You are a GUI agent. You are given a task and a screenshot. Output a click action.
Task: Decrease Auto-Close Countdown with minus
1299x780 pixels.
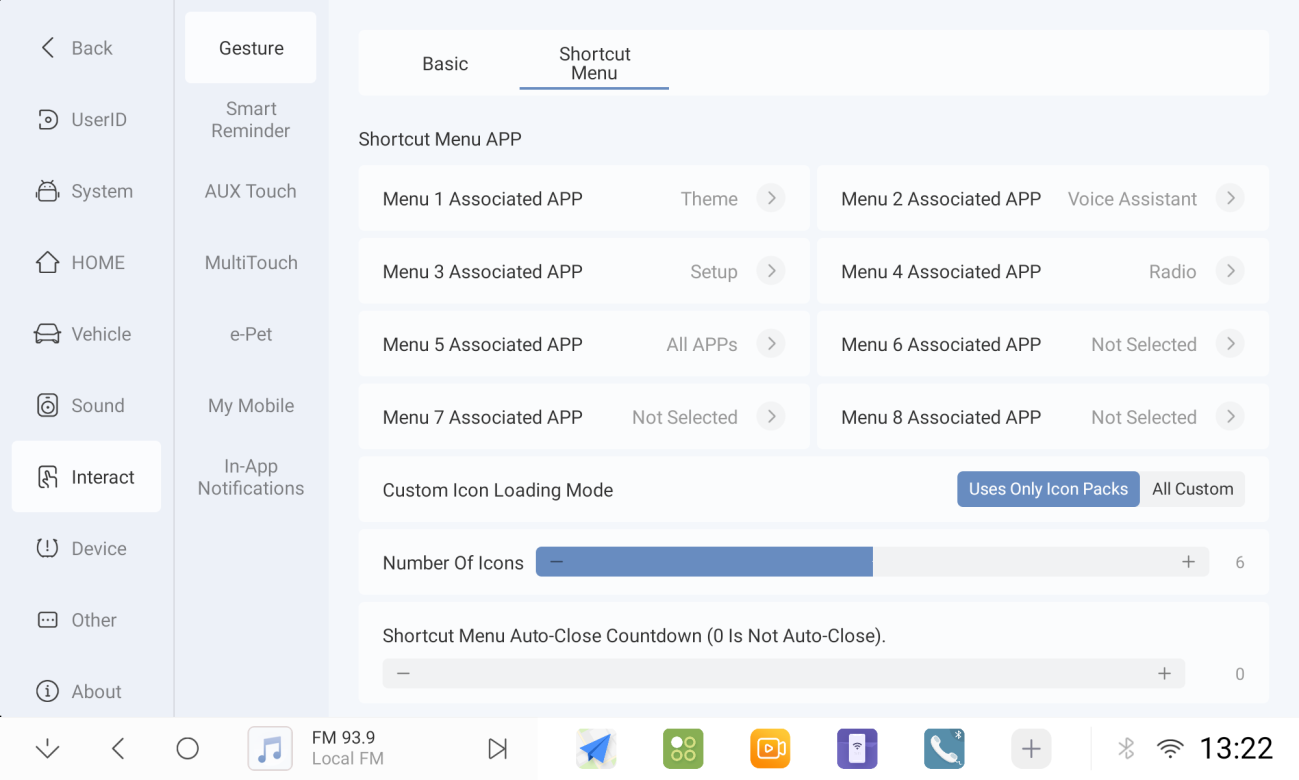click(x=403, y=674)
